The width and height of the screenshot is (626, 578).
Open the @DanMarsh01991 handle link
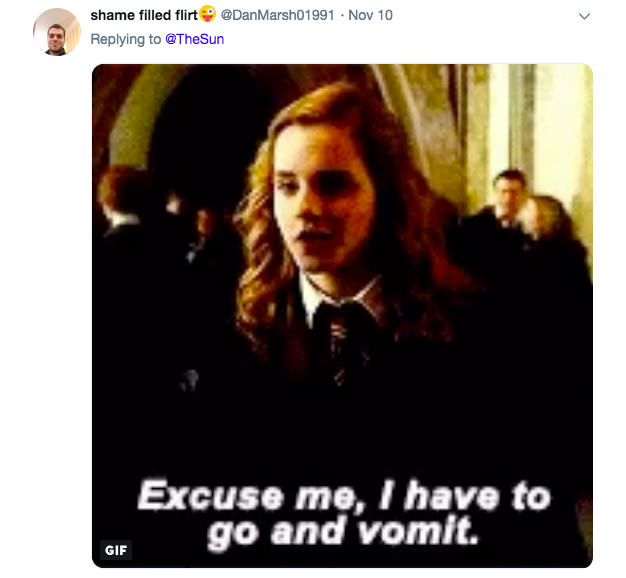pyautogui.click(x=277, y=15)
